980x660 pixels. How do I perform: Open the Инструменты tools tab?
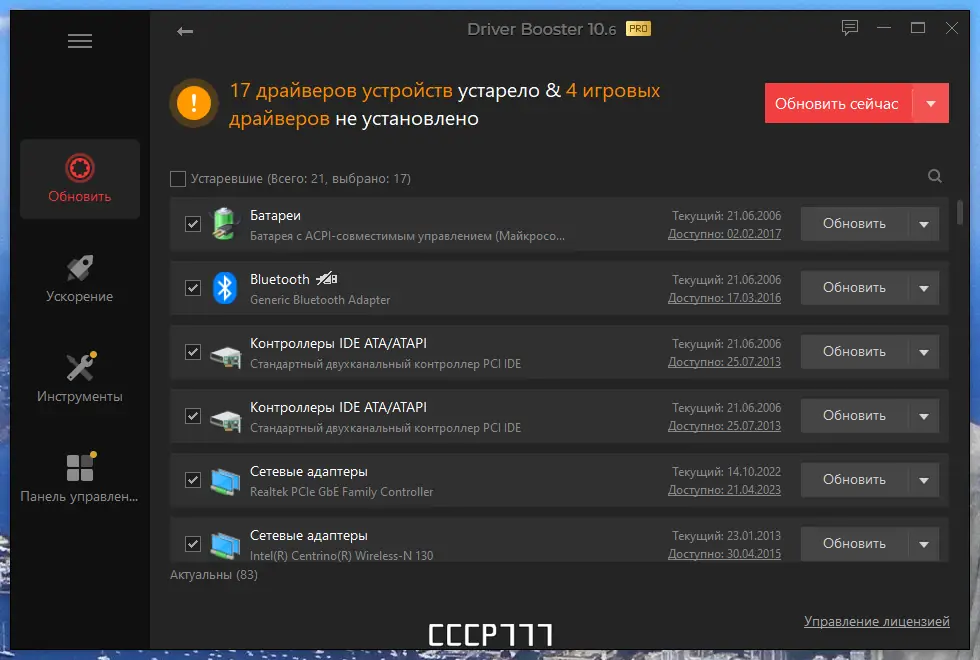click(79, 378)
